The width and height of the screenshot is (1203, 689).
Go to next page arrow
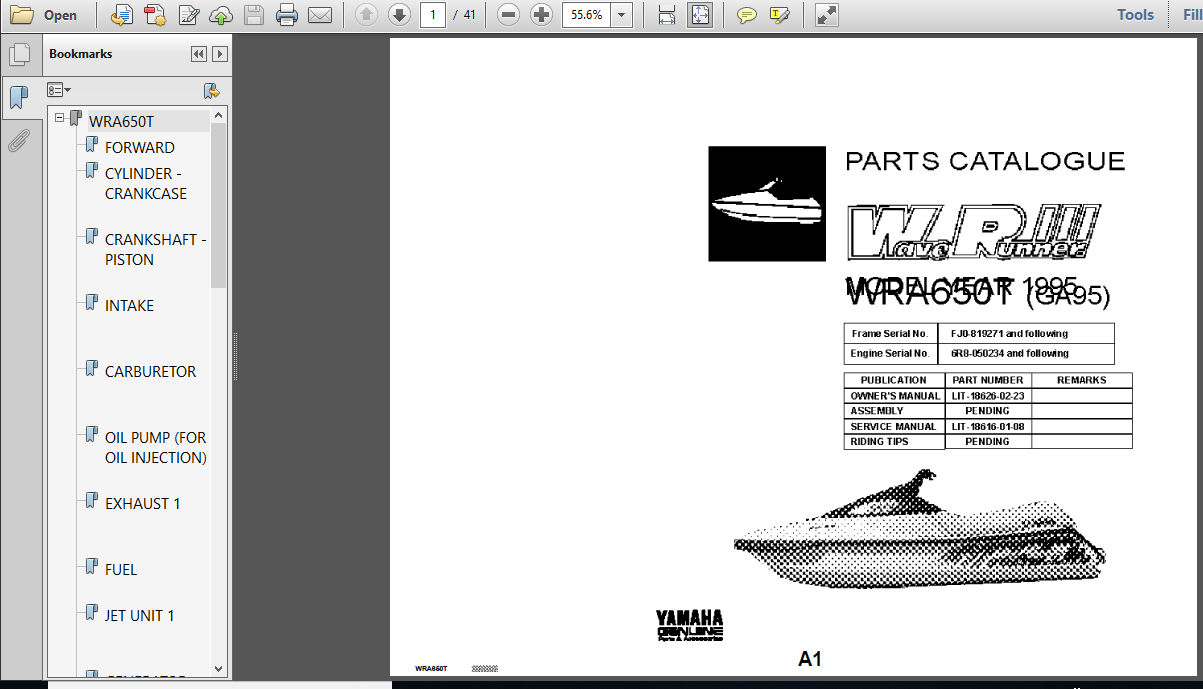399,15
